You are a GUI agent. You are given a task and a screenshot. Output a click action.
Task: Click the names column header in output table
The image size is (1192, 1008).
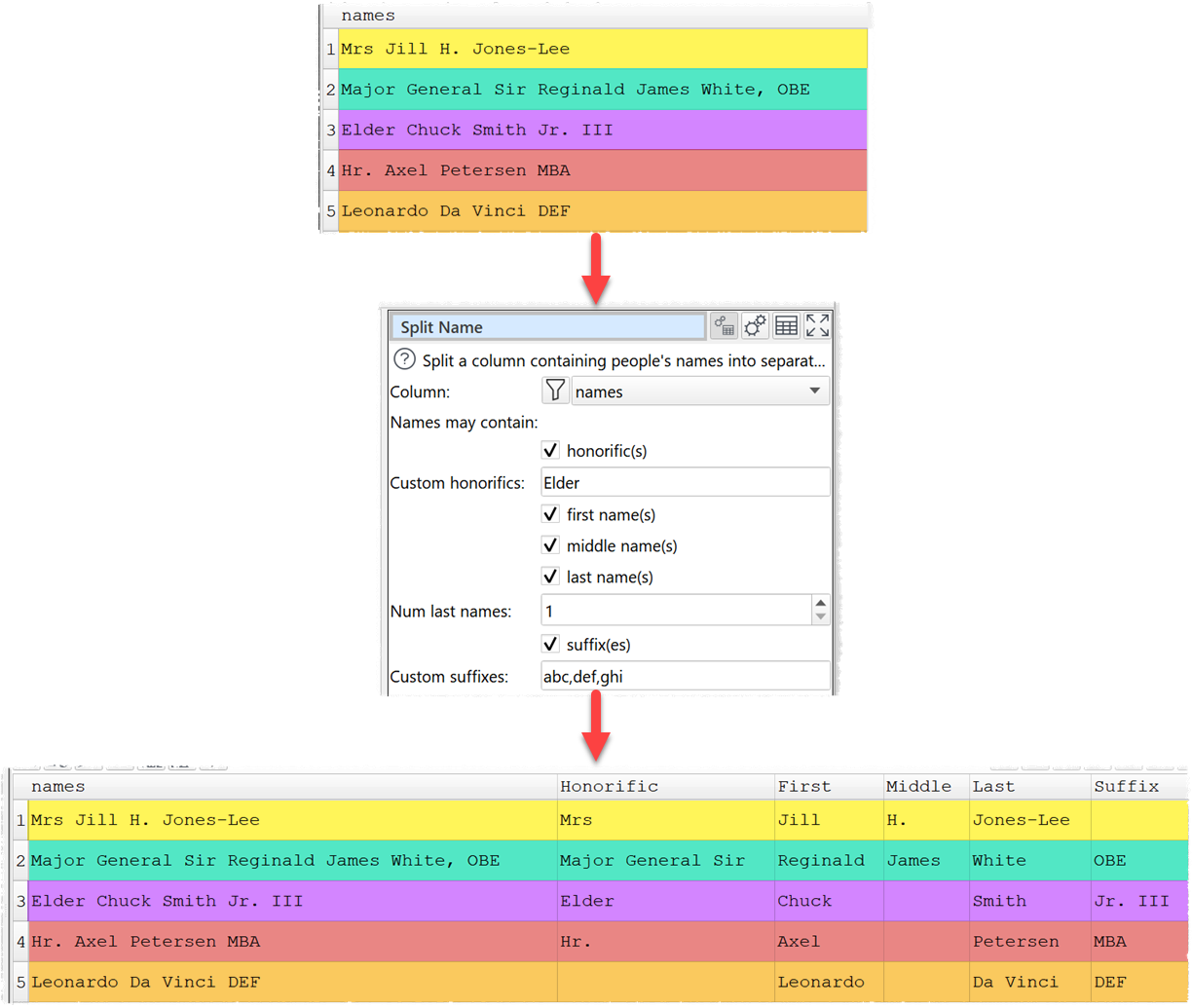pos(58,786)
